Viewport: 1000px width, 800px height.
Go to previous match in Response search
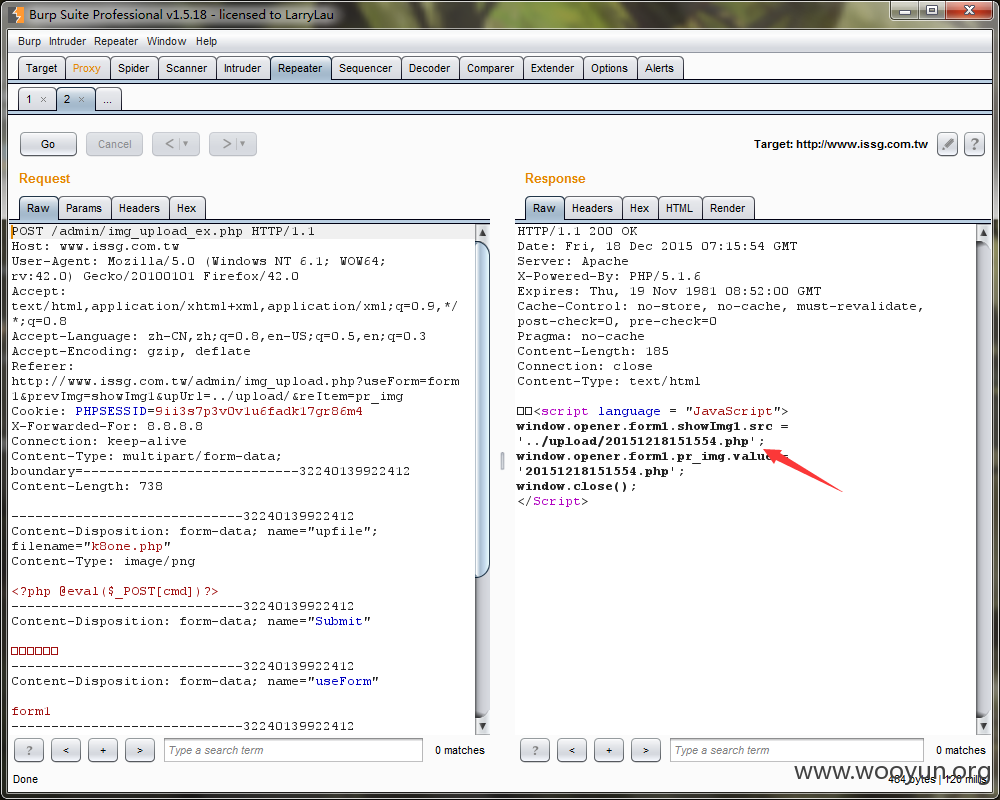572,750
